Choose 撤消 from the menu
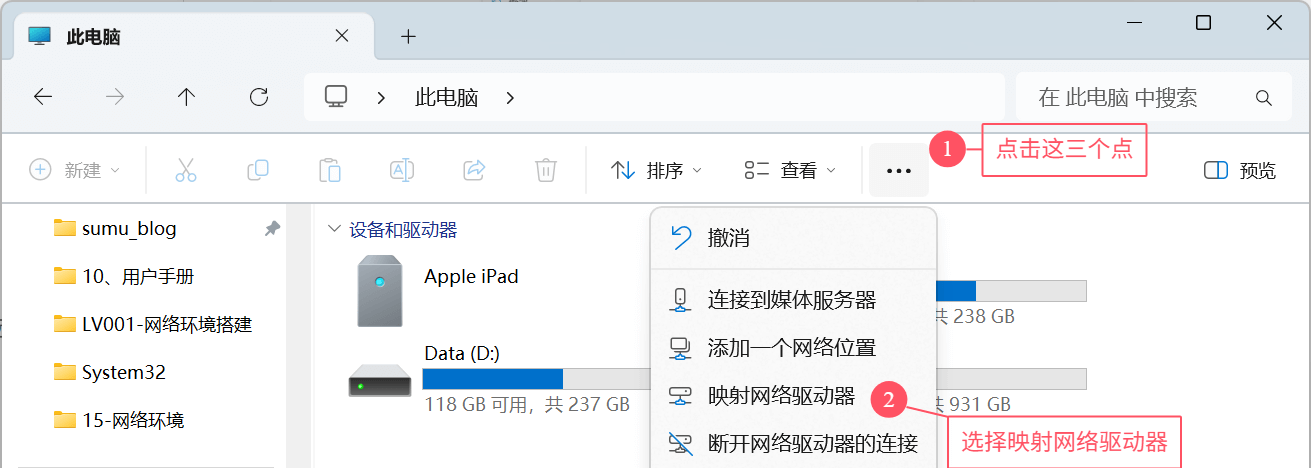This screenshot has width=1311, height=468. pyautogui.click(x=793, y=238)
